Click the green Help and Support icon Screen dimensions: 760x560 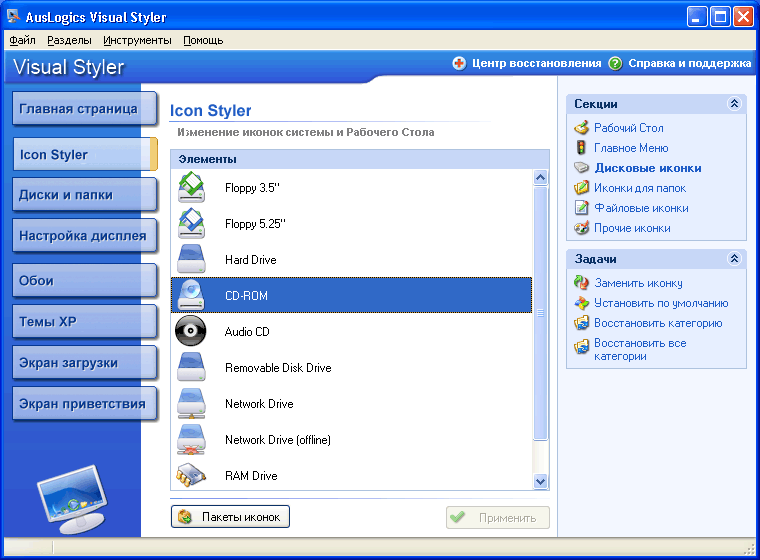pos(616,63)
